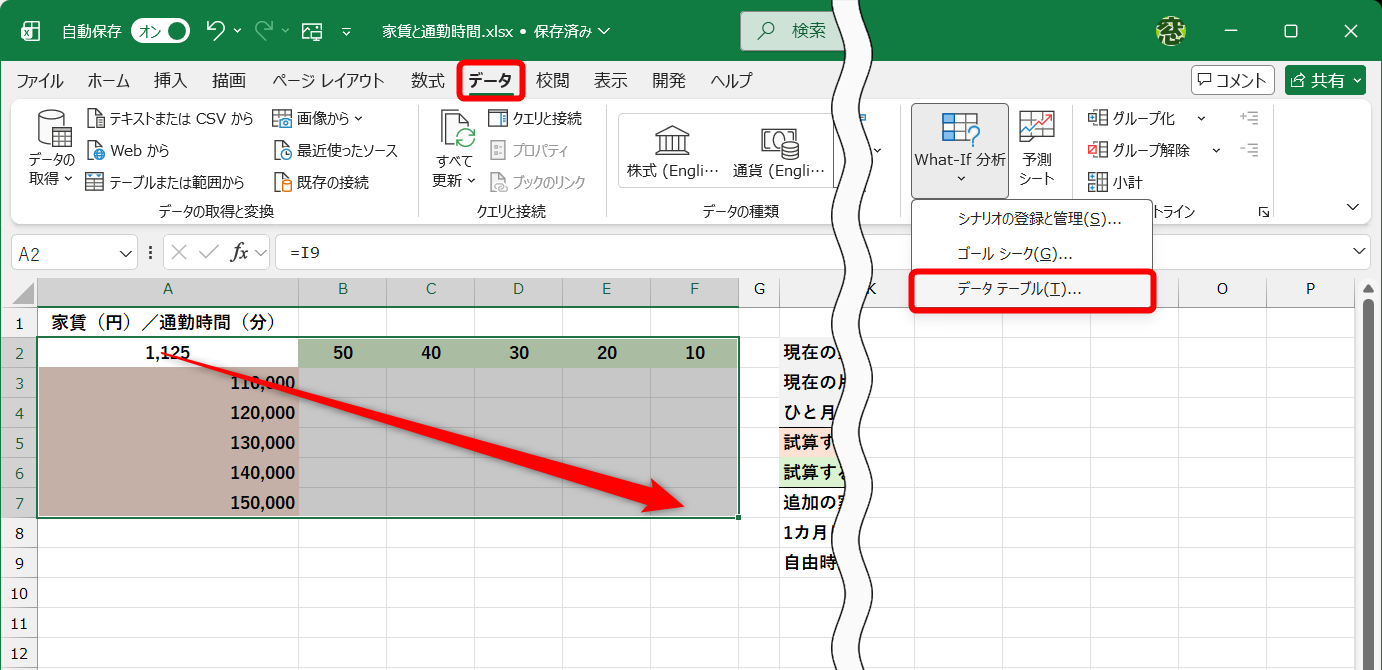Open the データの取得 button
Viewport: 1382px width, 670px height.
point(51,148)
